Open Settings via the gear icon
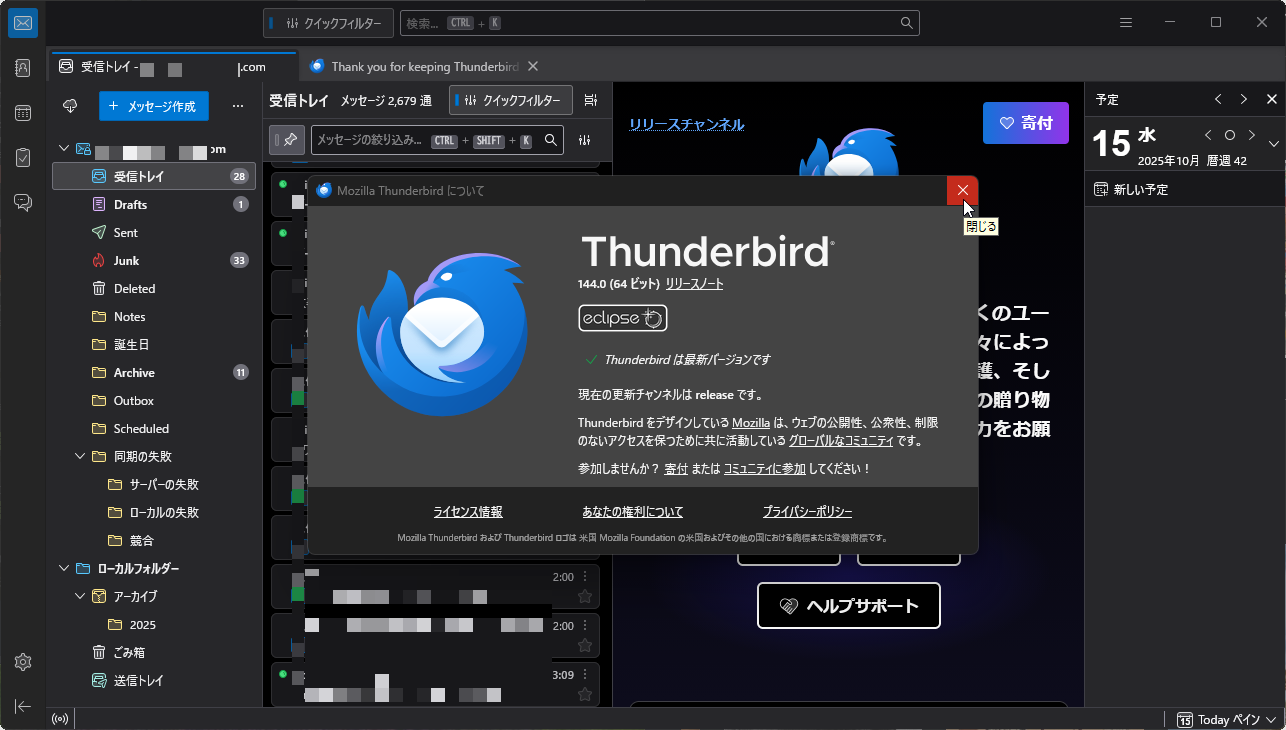Screen dimensions: 1286x730 (x=22, y=661)
